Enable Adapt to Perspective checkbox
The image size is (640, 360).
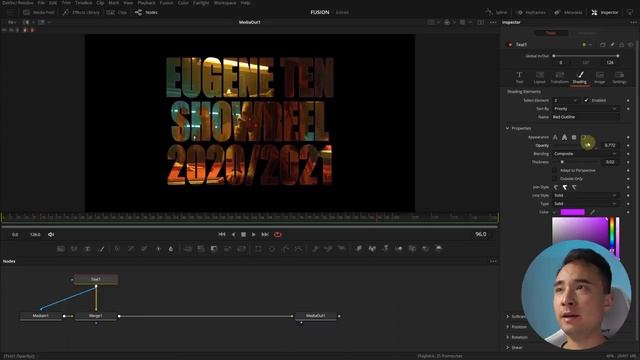coord(554,170)
